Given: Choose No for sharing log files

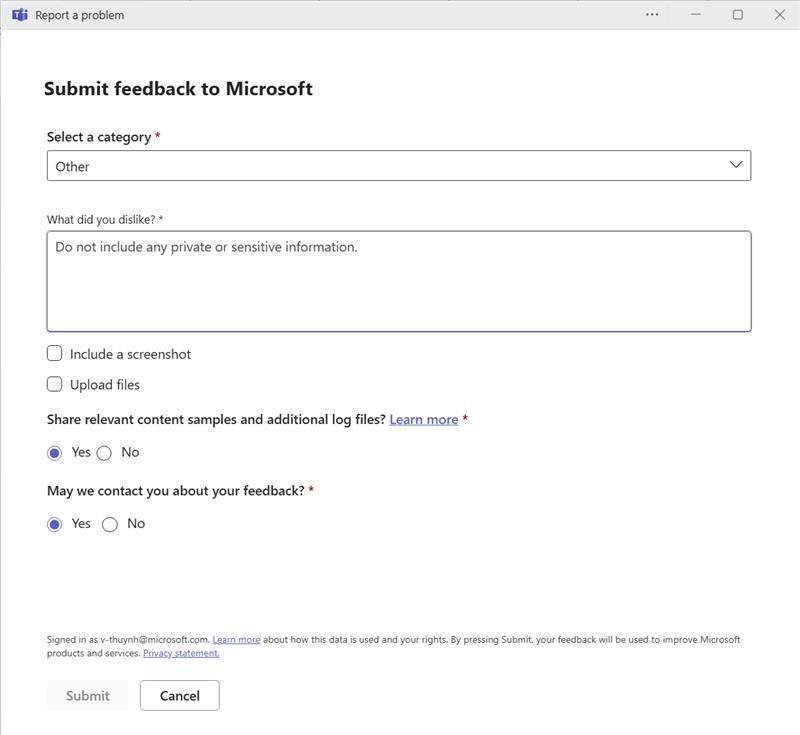Looking at the screenshot, I should click(x=104, y=453).
